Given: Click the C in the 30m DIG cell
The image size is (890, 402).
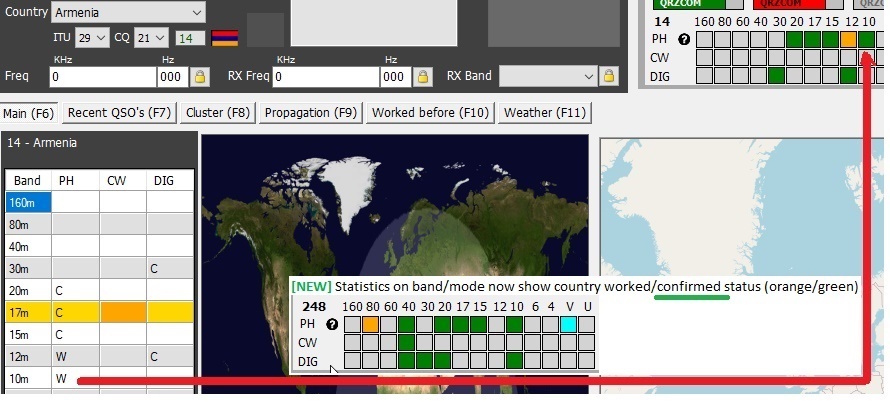Looking at the screenshot, I should click(154, 269).
